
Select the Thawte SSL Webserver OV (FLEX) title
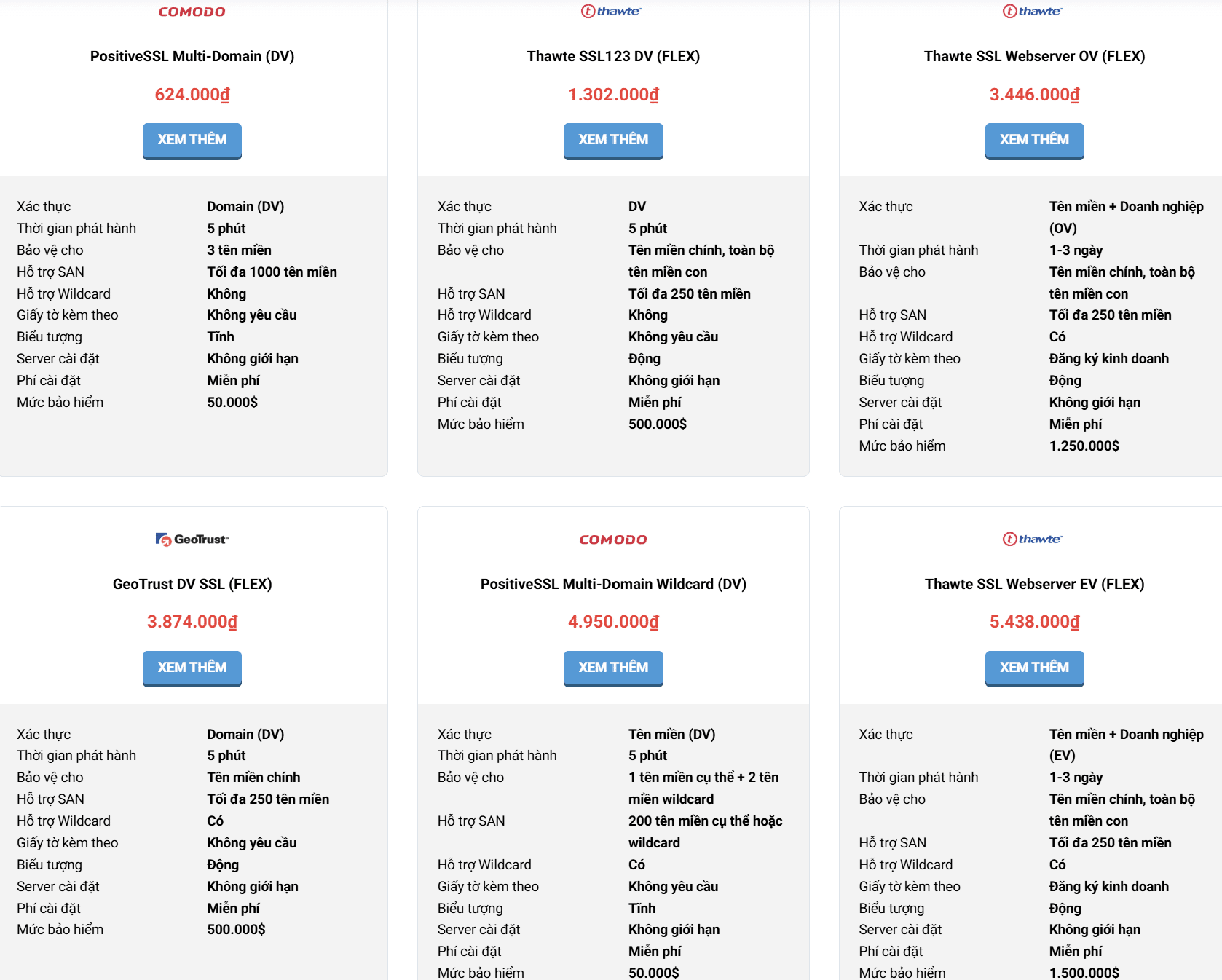[x=1034, y=56]
